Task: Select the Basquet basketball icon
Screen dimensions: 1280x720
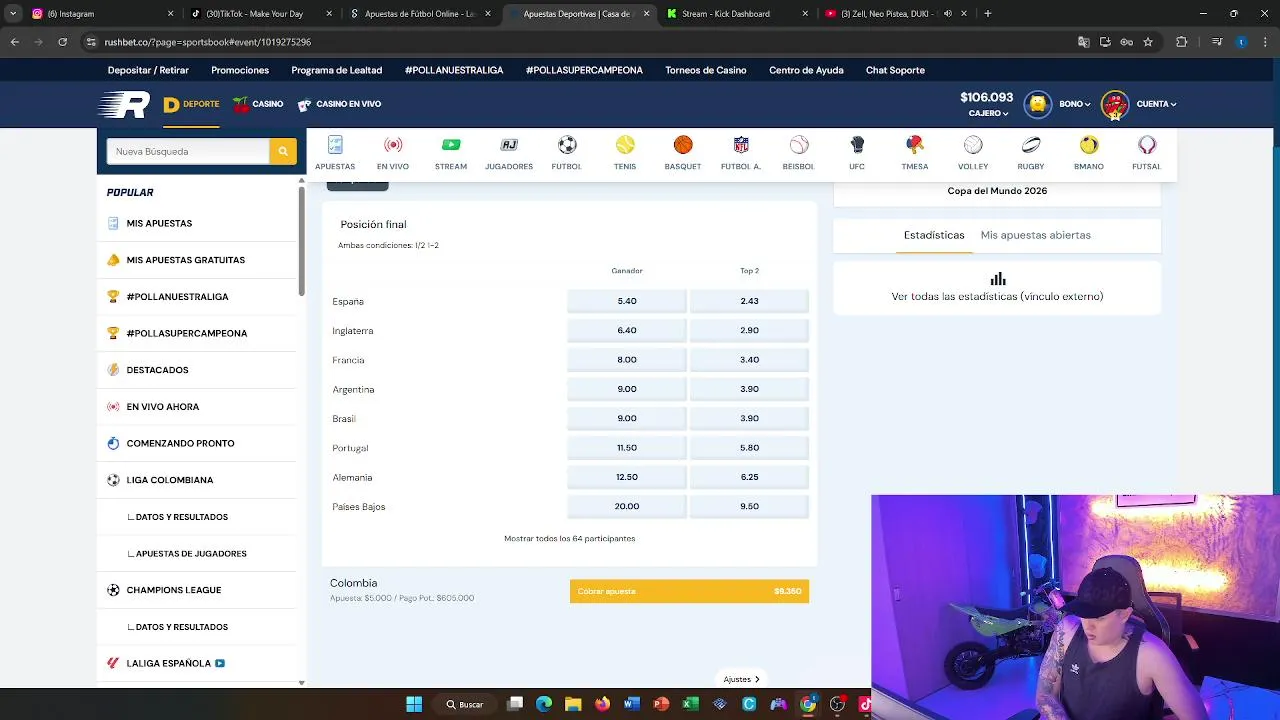Action: (x=683, y=145)
